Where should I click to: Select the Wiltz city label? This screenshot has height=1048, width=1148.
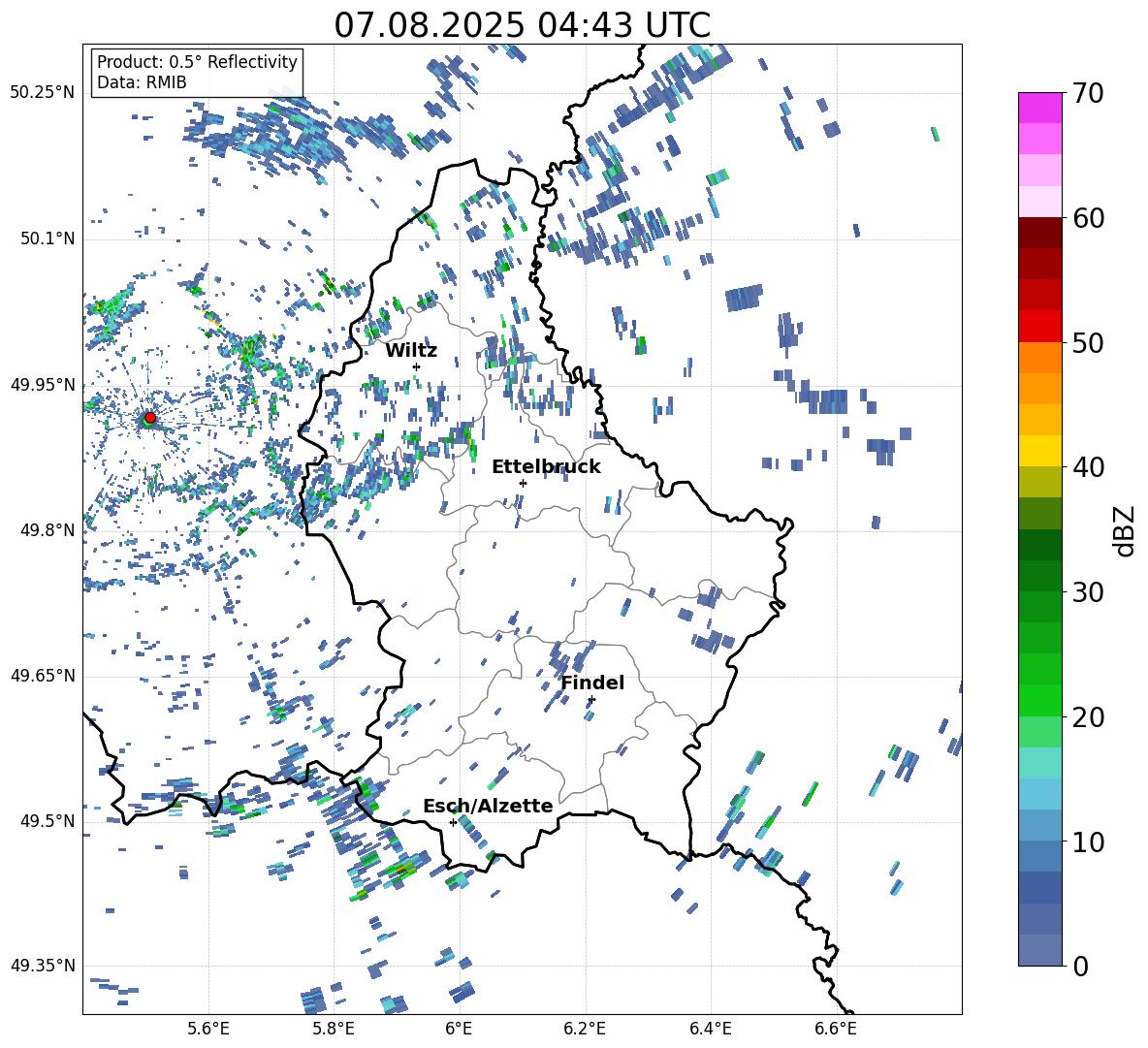(x=411, y=351)
